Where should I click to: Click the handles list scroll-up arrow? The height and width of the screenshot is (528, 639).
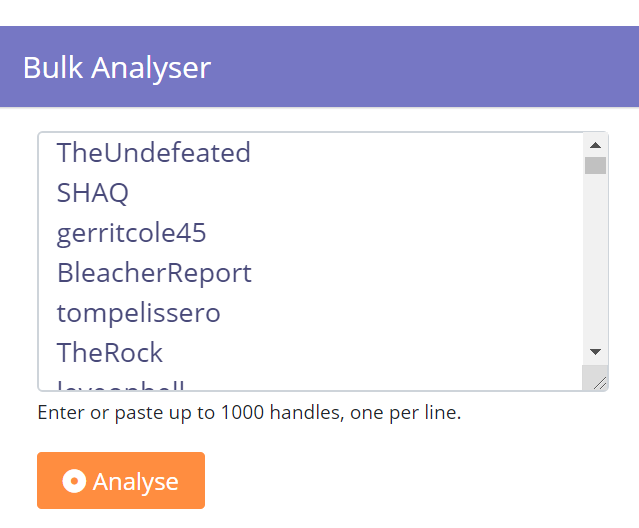pyautogui.click(x=595, y=145)
